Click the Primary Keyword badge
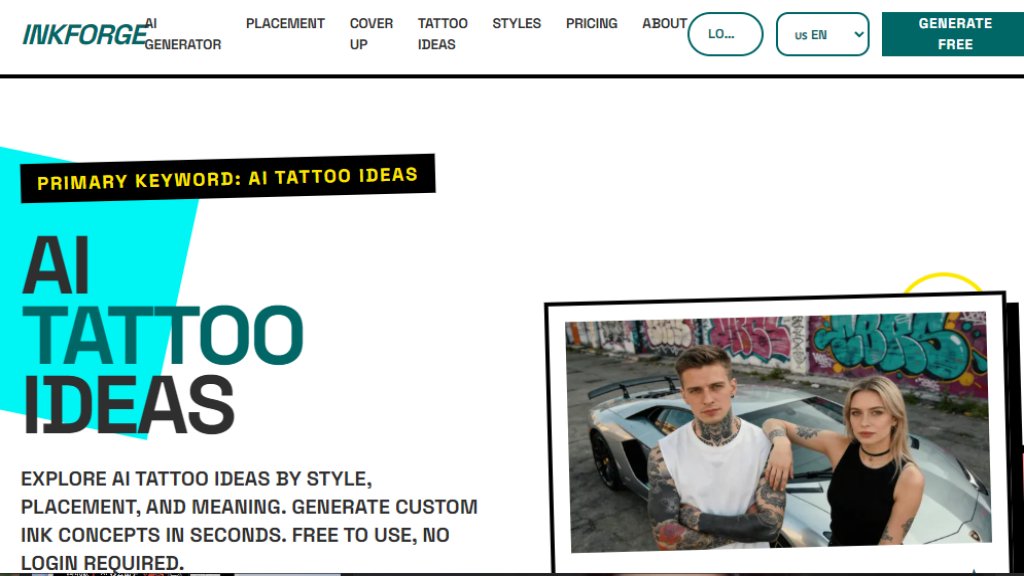The height and width of the screenshot is (576, 1024). point(228,178)
